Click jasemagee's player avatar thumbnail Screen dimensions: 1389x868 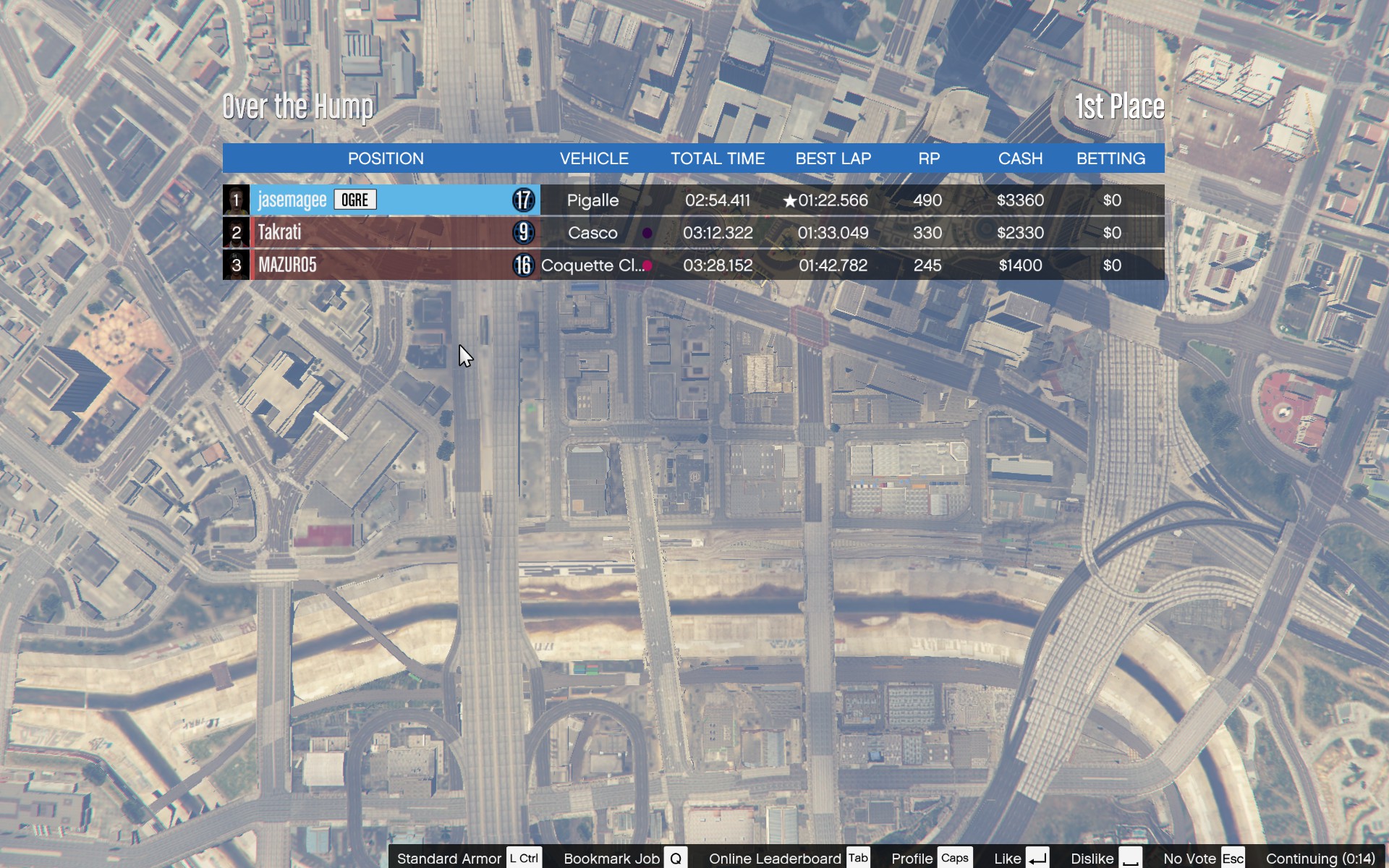[x=236, y=200]
